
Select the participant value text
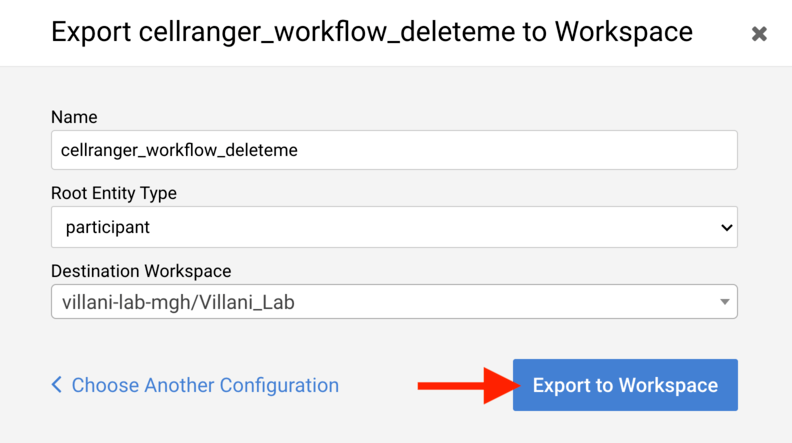click(108, 227)
